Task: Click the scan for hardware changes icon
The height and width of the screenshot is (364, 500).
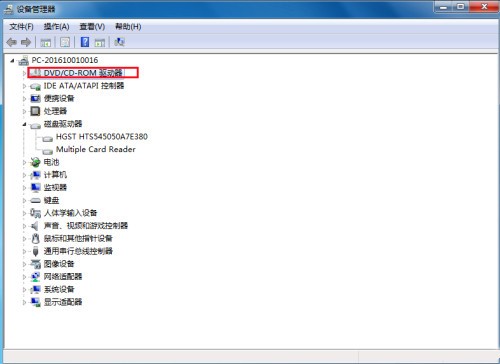Action: (x=119, y=42)
